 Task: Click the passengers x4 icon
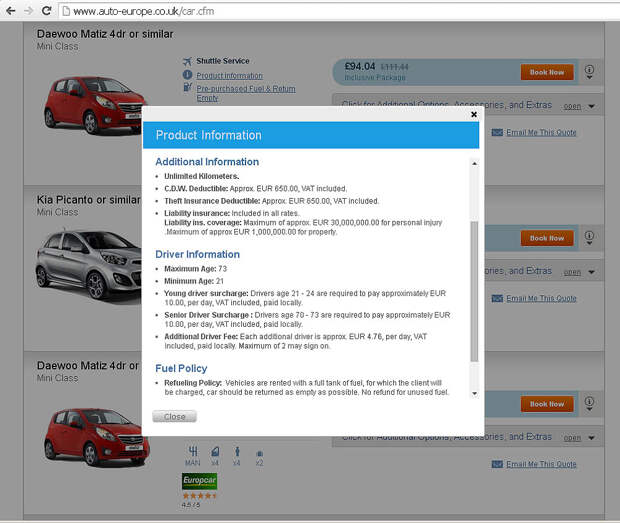236,456
